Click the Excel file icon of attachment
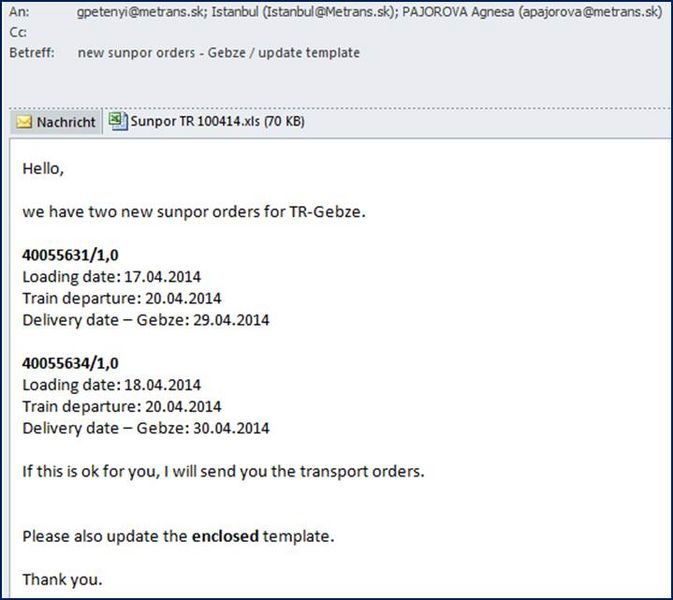Image resolution: width=673 pixels, height=600 pixels. tap(118, 121)
